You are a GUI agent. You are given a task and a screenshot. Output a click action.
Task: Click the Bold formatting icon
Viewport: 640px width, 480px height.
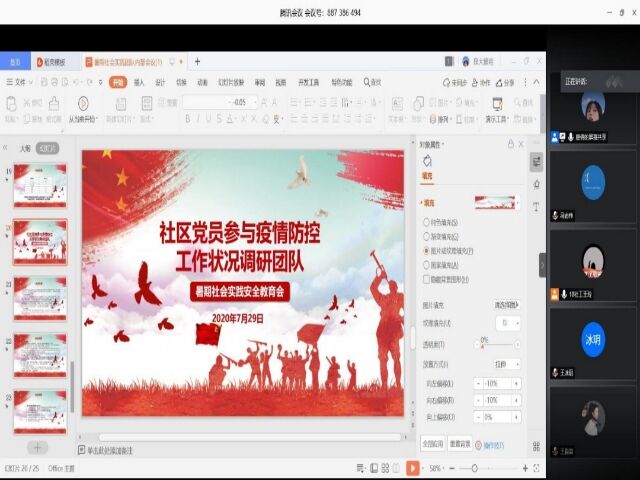187,118
